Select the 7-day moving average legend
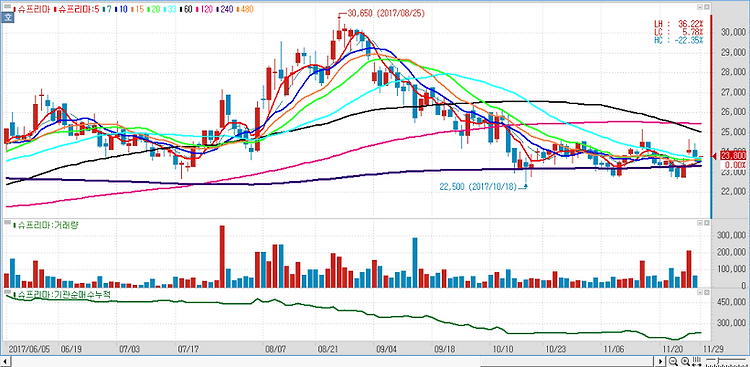The image size is (750, 367). tap(107, 9)
